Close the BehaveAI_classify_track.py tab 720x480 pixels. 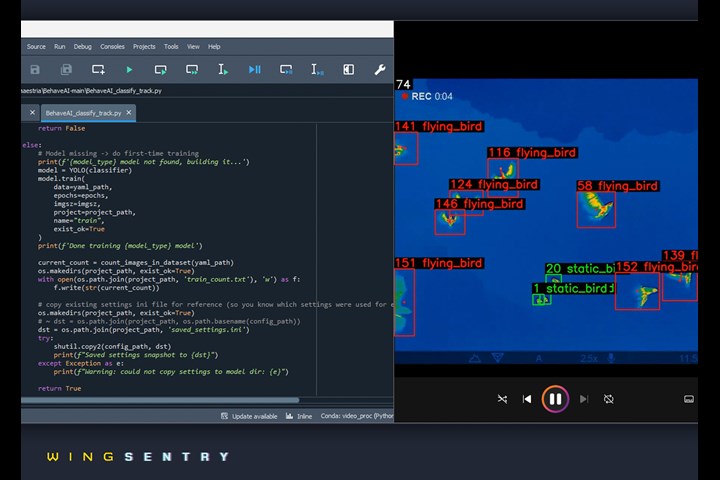pyautogui.click(x=129, y=113)
